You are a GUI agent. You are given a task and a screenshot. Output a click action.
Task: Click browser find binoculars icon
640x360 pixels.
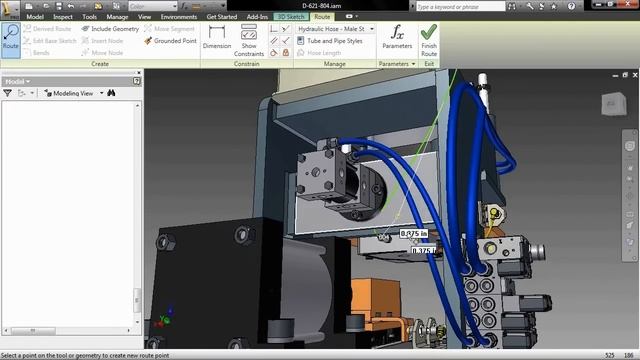point(111,93)
